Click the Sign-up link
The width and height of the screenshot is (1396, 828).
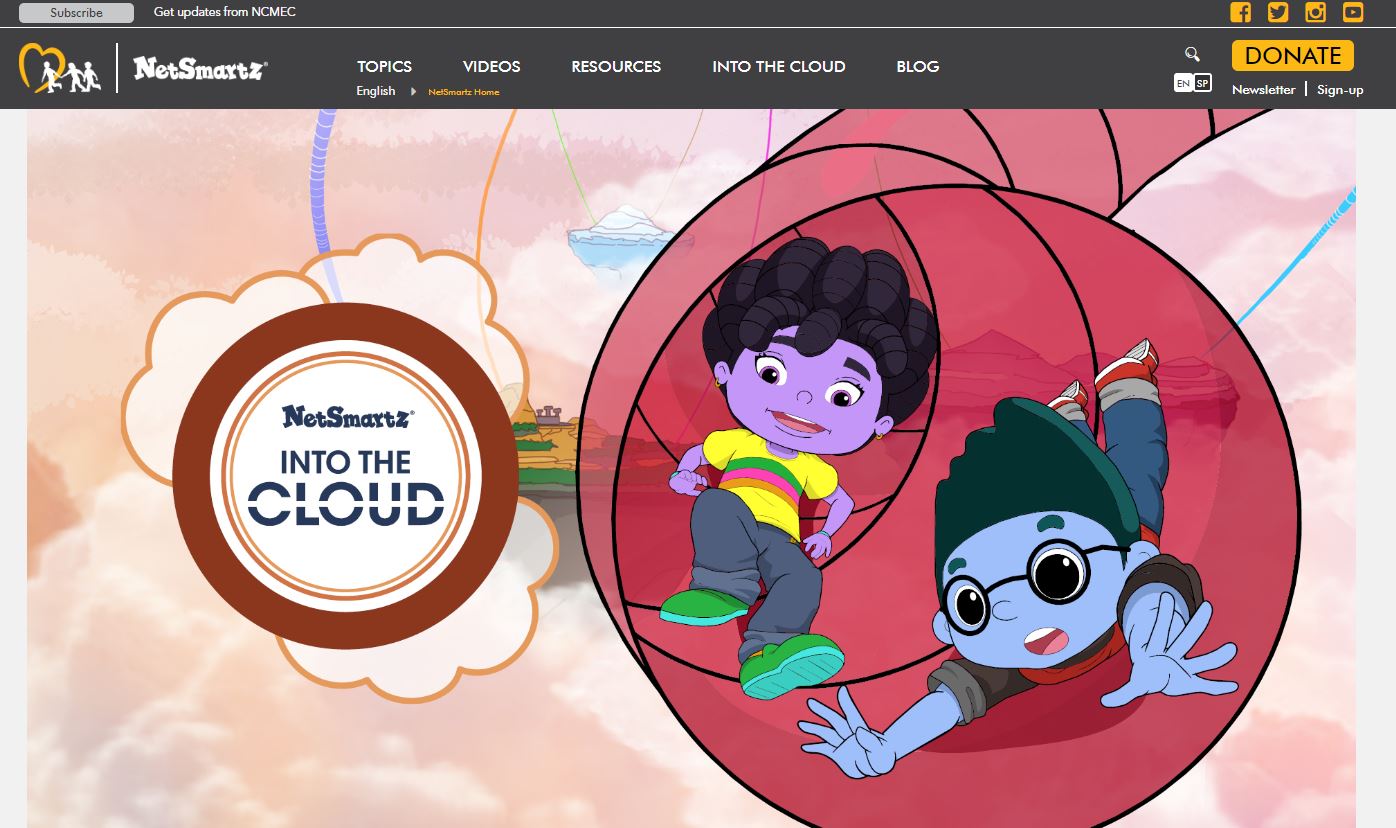pos(1340,89)
